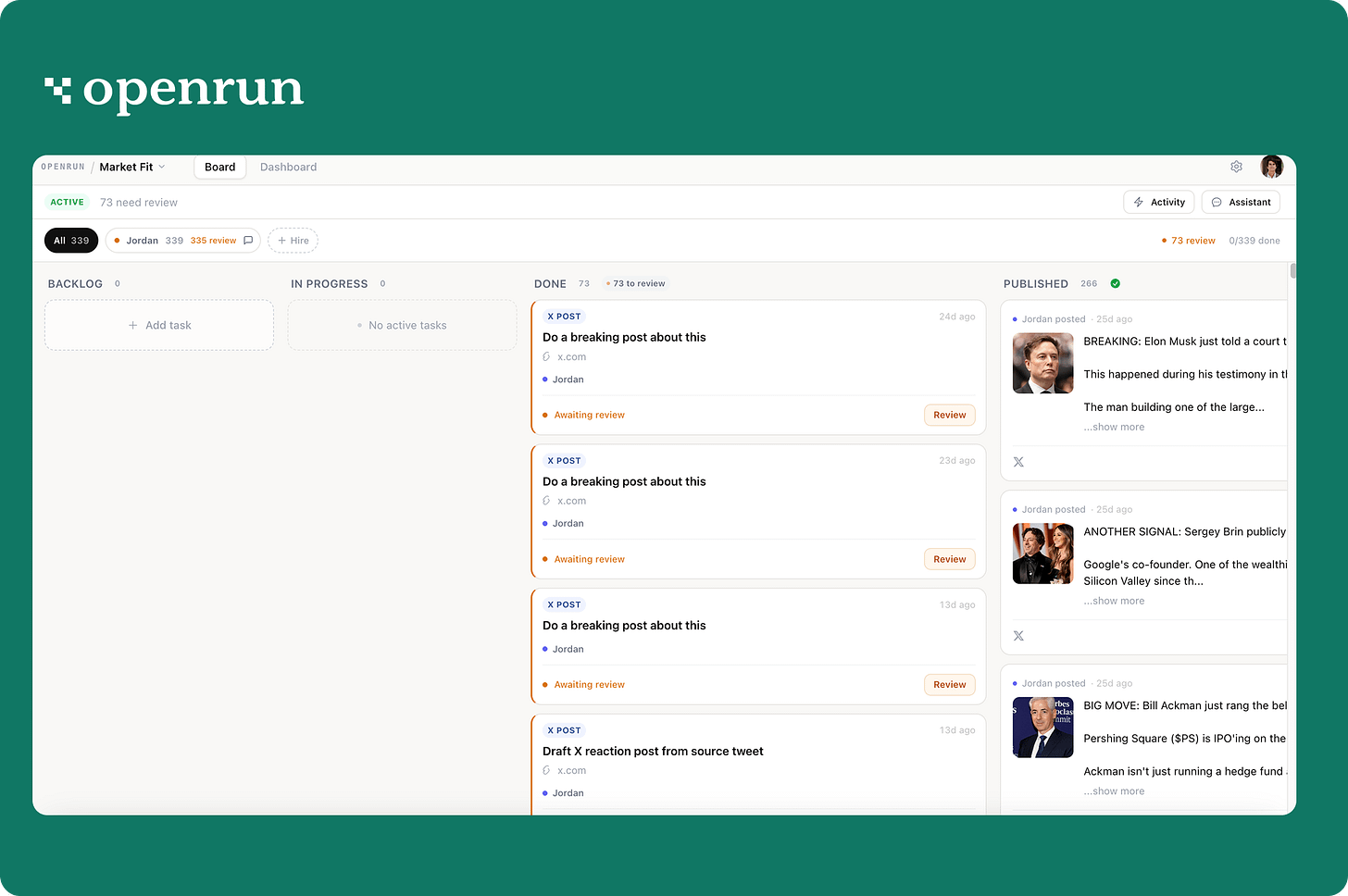This screenshot has height=896, width=1348.
Task: Click the user profile avatar
Action: (1272, 167)
